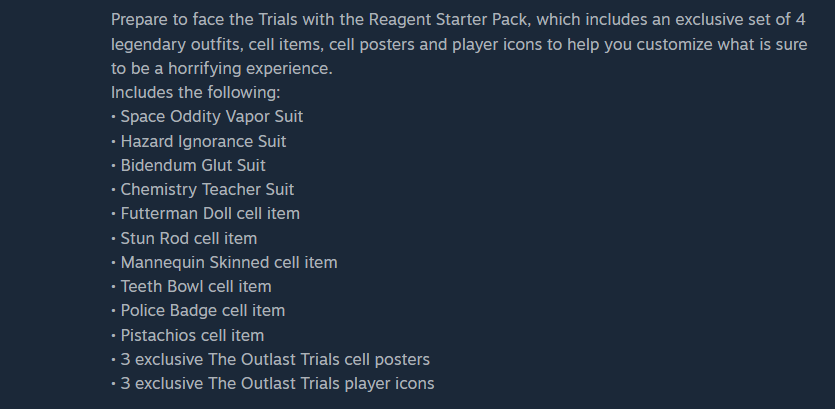Click the Police Badge cell item line

click(x=198, y=310)
